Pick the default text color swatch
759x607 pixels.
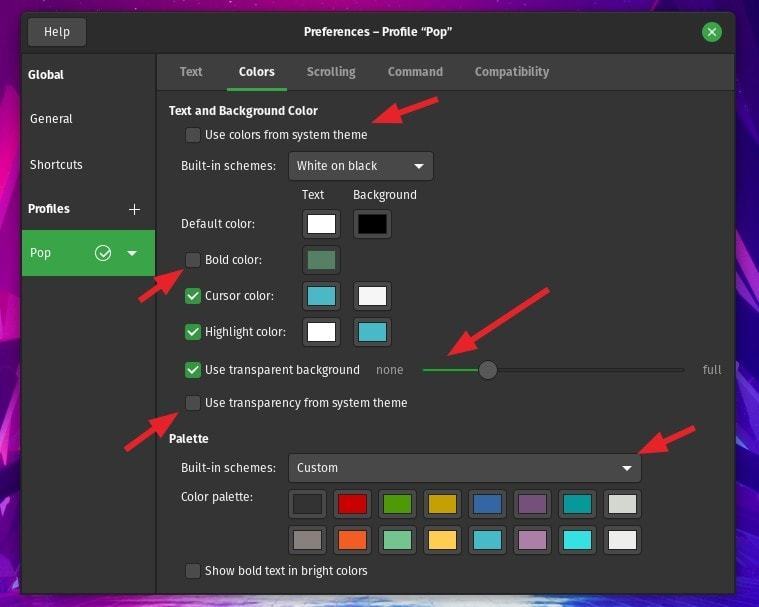click(321, 224)
